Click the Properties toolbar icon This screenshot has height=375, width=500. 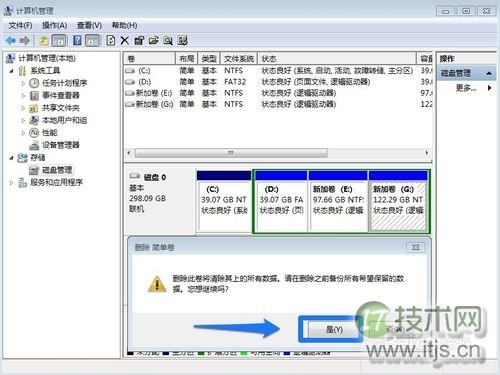pyautogui.click(x=139, y=41)
